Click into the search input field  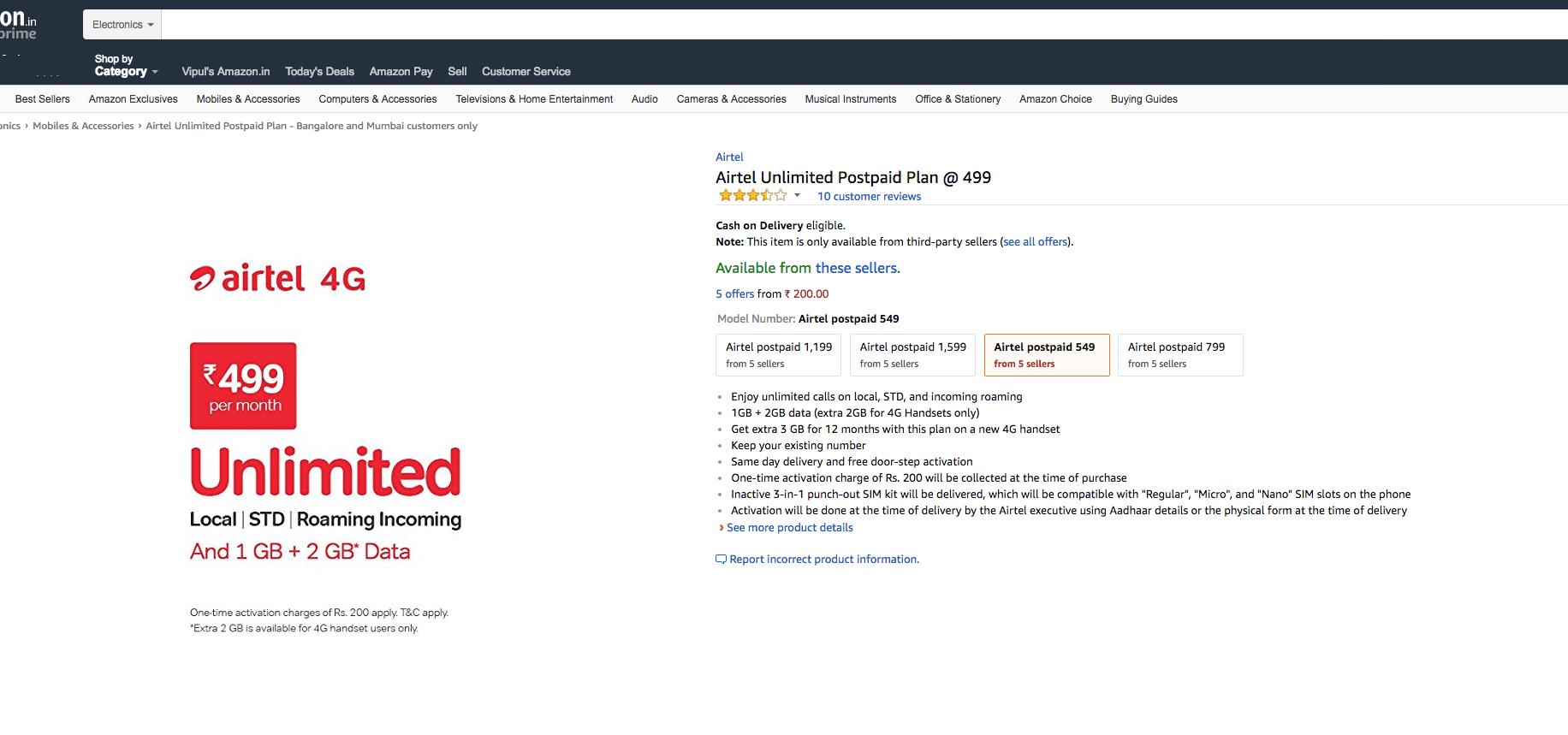856,25
